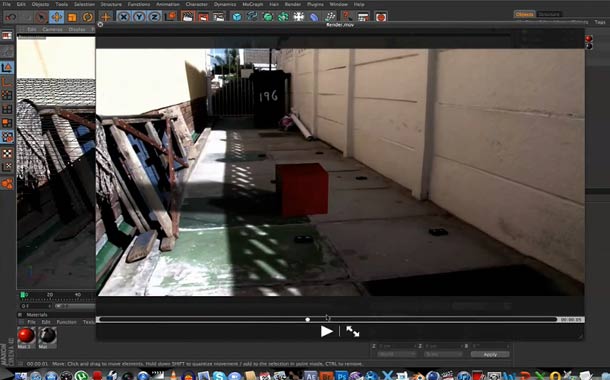
Task: Close the Render.mov preview window
Action: (100, 25)
